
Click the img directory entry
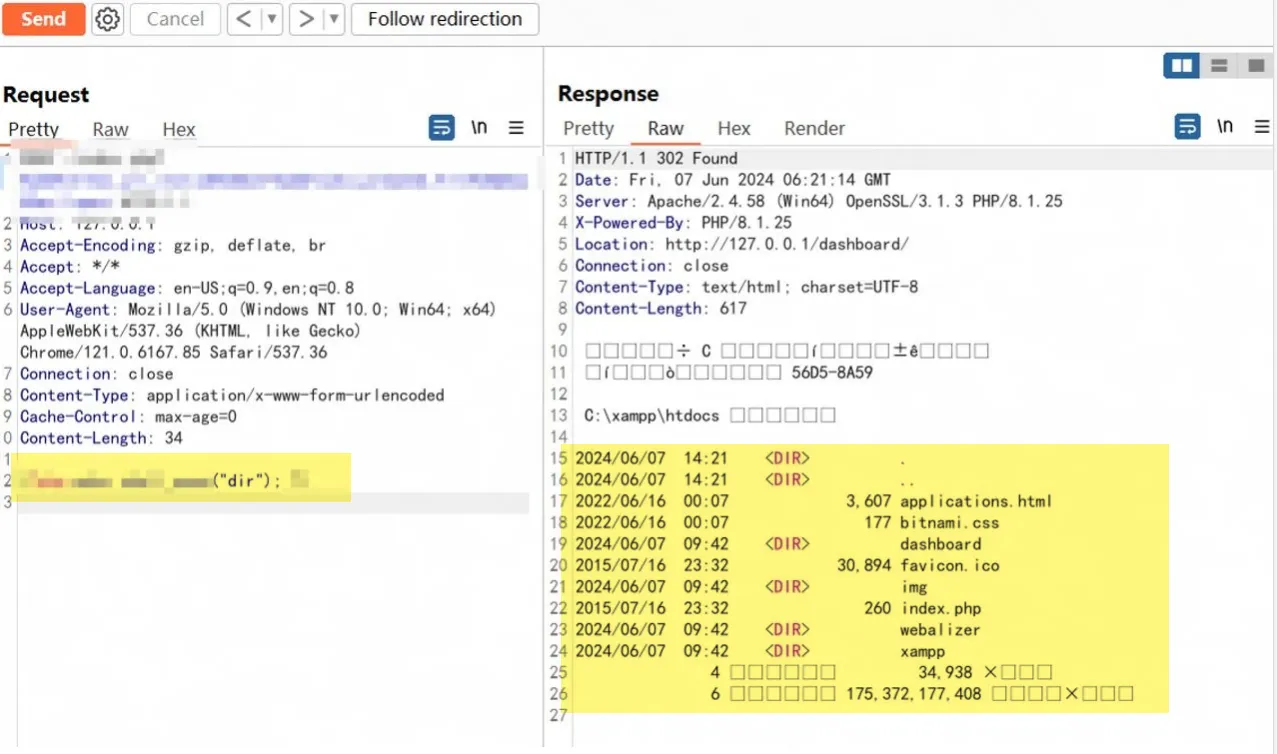click(913, 587)
